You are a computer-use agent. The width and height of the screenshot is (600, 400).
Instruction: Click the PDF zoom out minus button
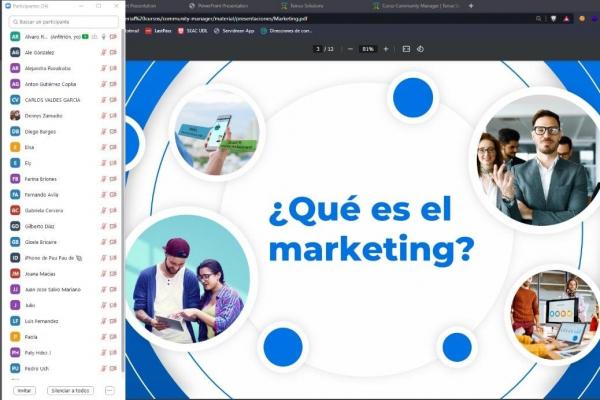coord(351,48)
